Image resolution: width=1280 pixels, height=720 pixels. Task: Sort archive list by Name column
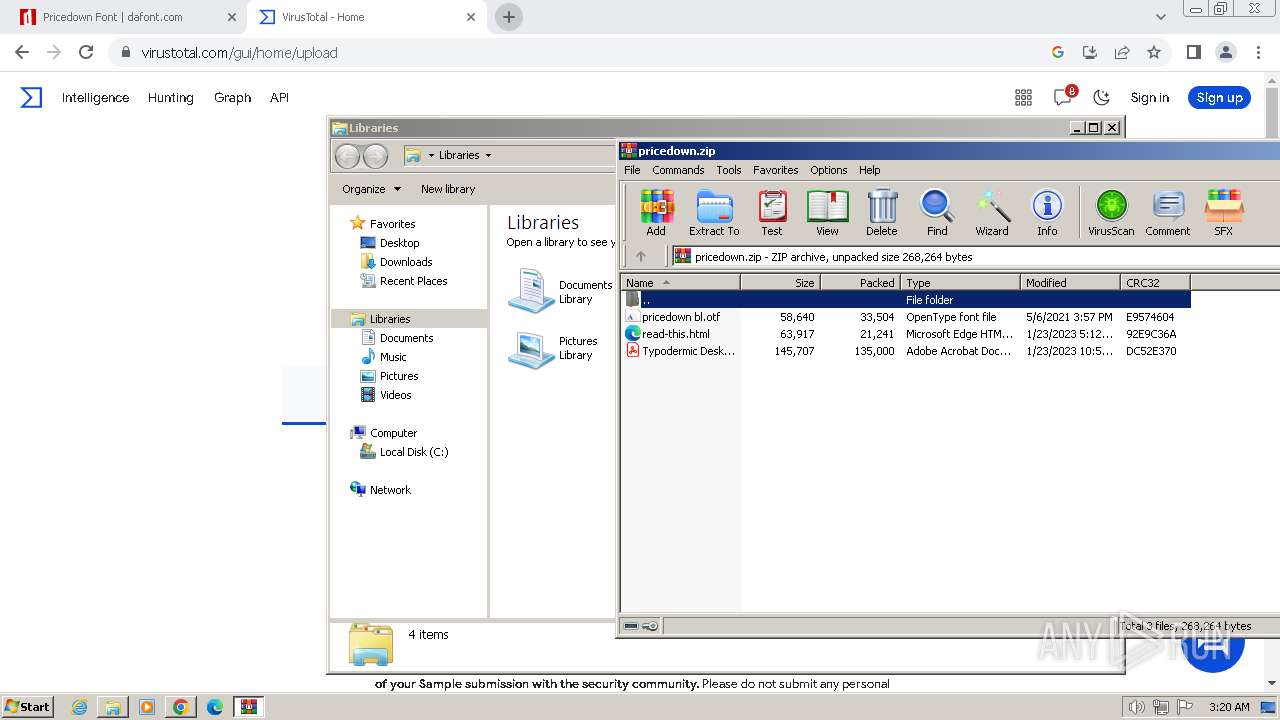click(680, 283)
